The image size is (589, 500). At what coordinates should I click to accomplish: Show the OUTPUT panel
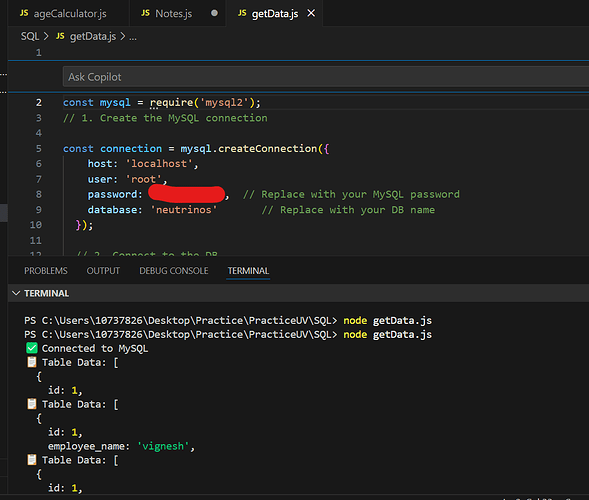pos(103,271)
